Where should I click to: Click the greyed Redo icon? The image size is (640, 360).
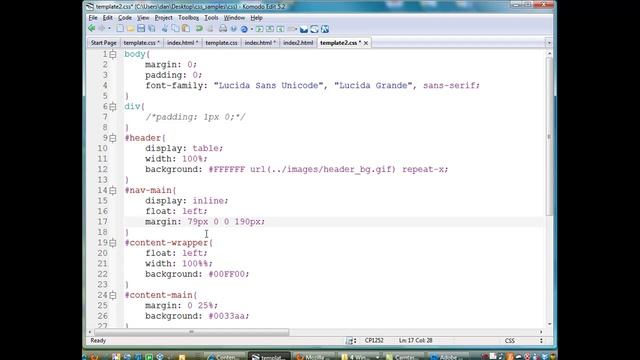pos(210,29)
